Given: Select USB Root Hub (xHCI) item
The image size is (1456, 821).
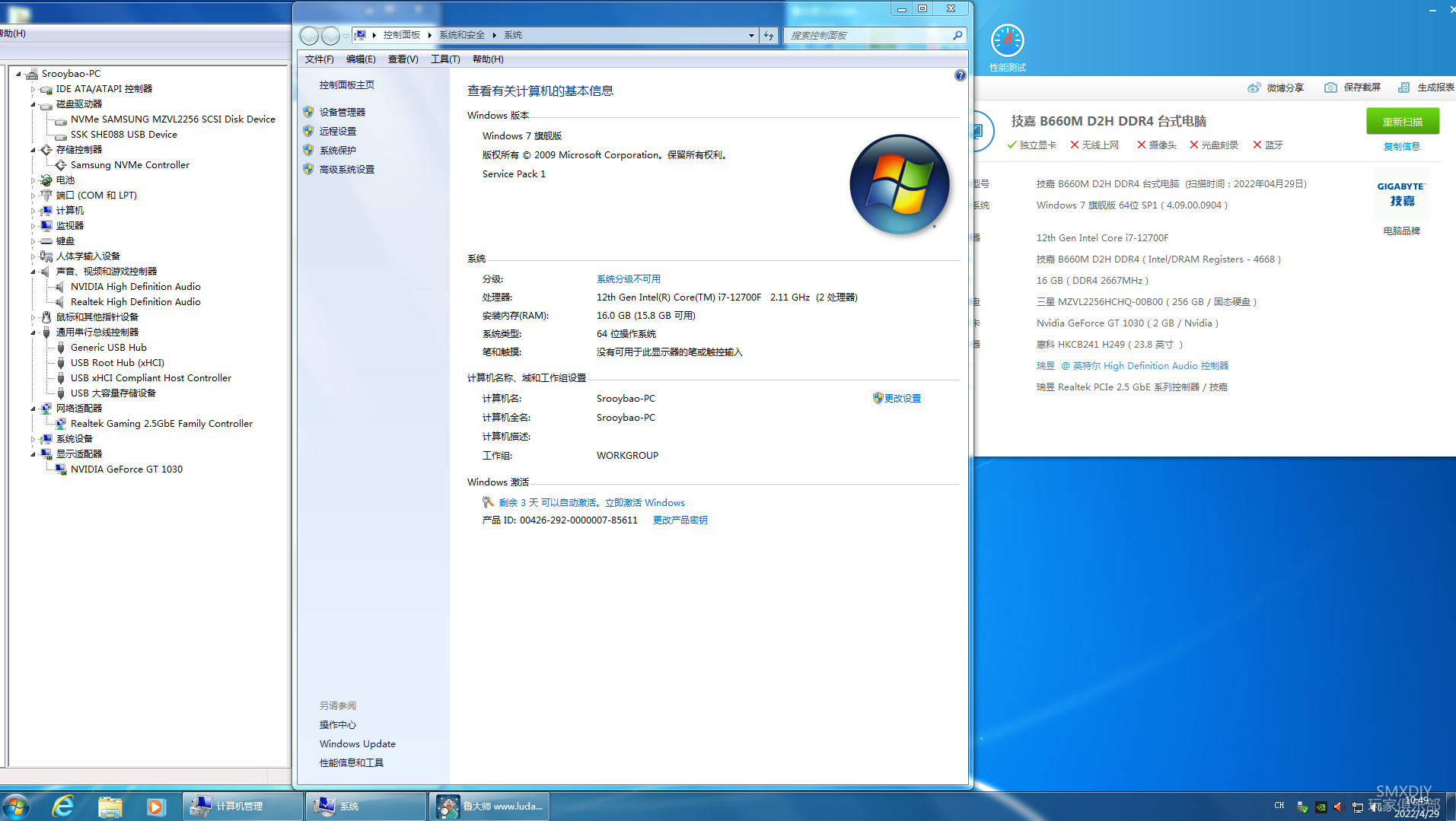Looking at the screenshot, I should tap(117, 363).
